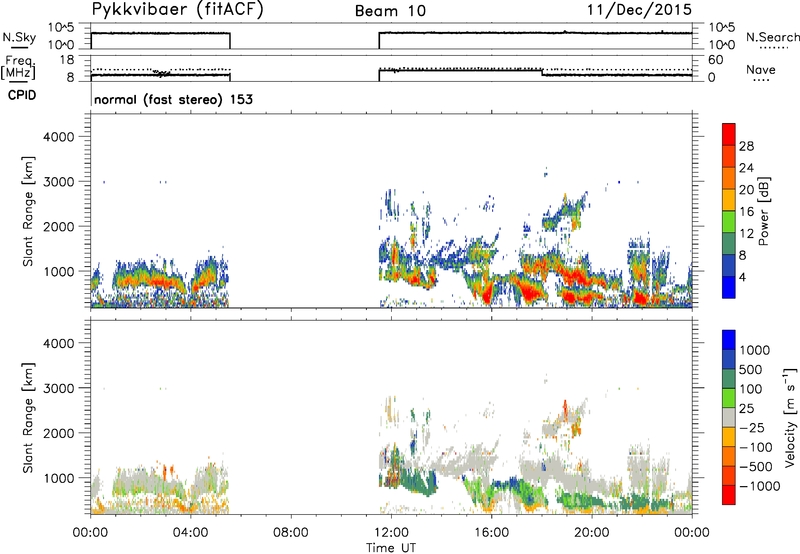Click the -1000 label on velocity colorbar
Image resolution: width=800 pixels, height=554 pixels.
tap(760, 486)
